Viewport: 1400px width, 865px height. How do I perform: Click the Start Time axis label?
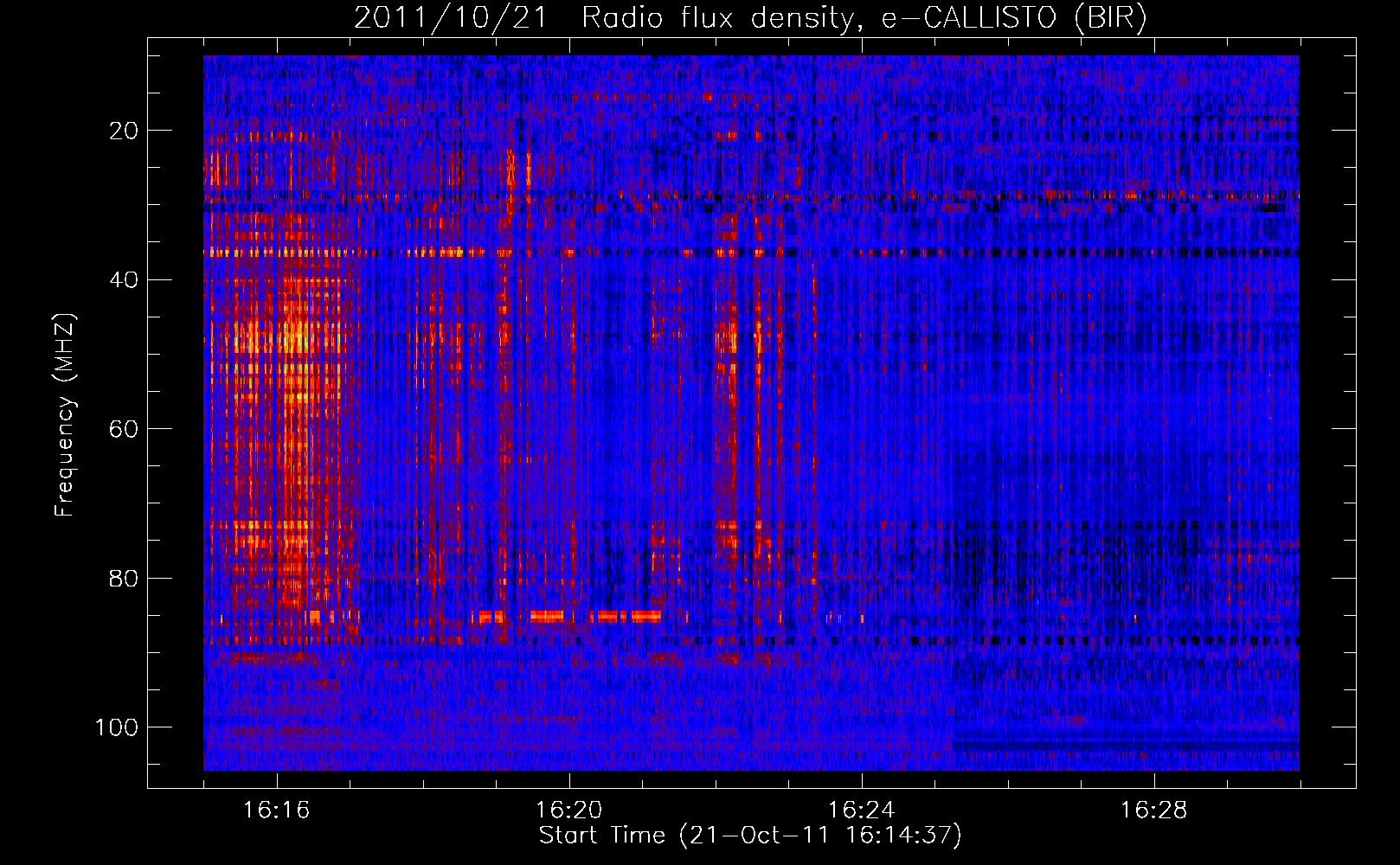[x=750, y=835]
